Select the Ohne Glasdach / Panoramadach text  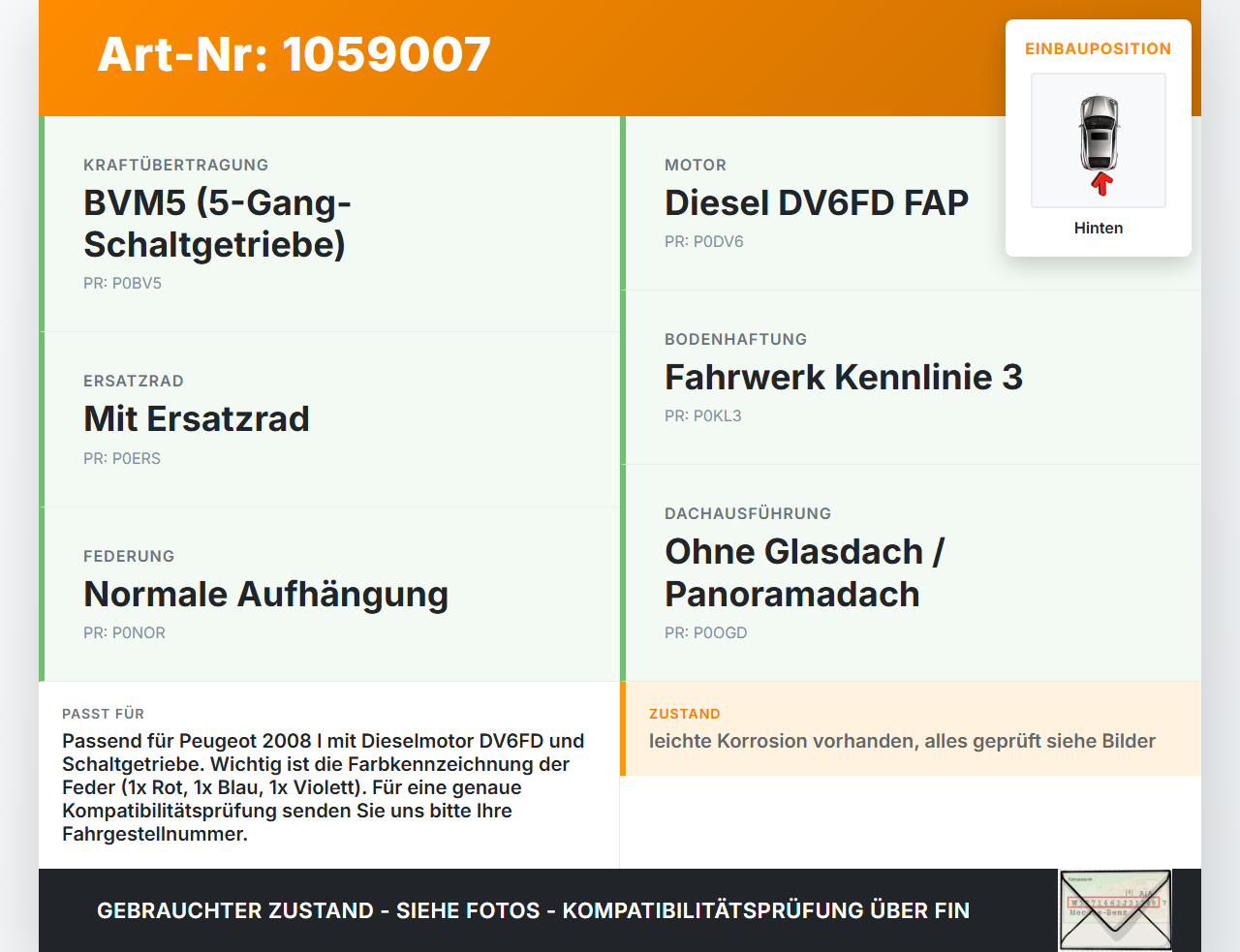point(805,572)
